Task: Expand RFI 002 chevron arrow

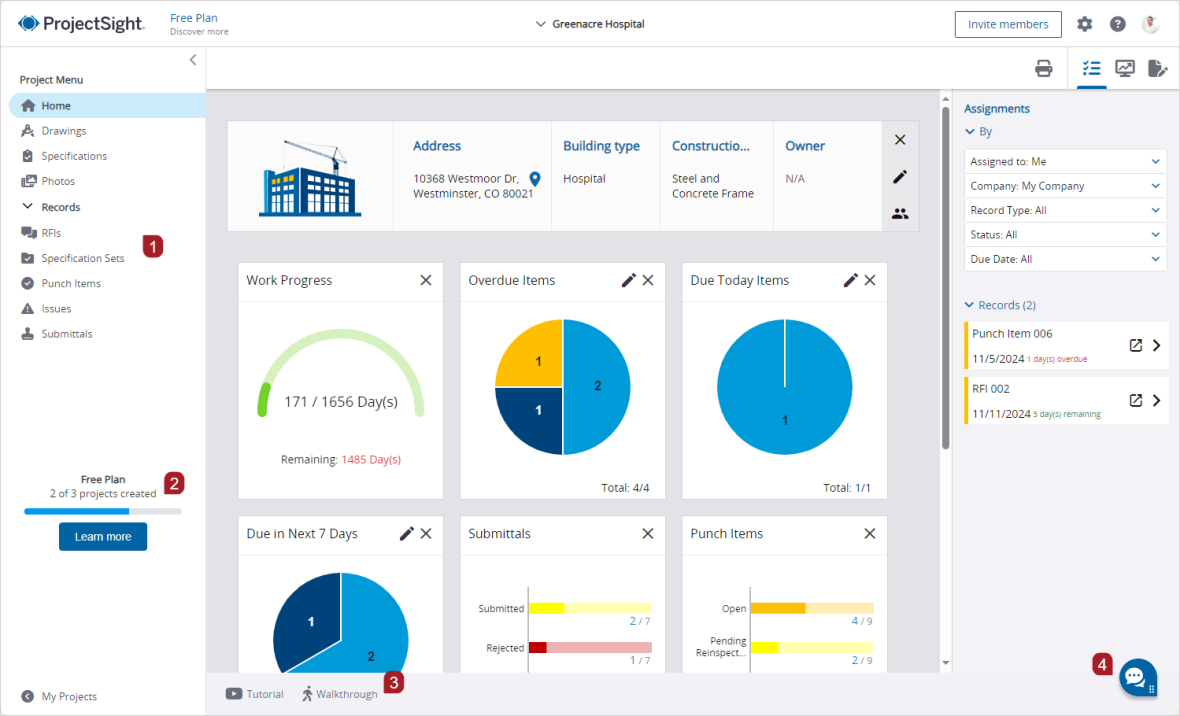Action: click(1157, 401)
